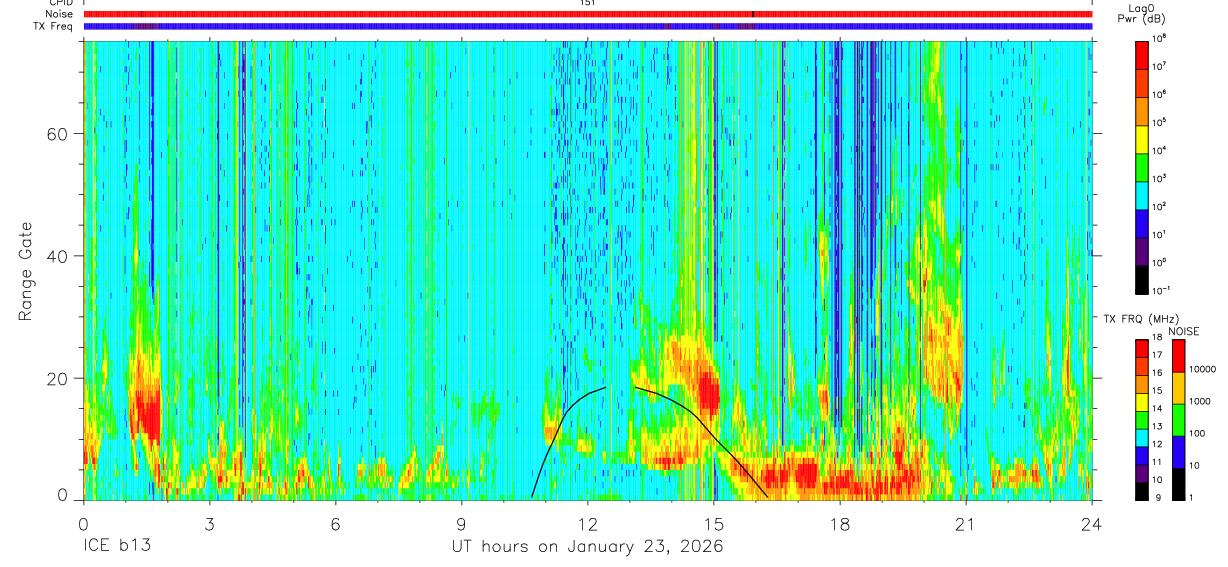Pick the blue segment of the NOISE colorbar
The image size is (1228, 567).
pyautogui.click(x=1181, y=450)
